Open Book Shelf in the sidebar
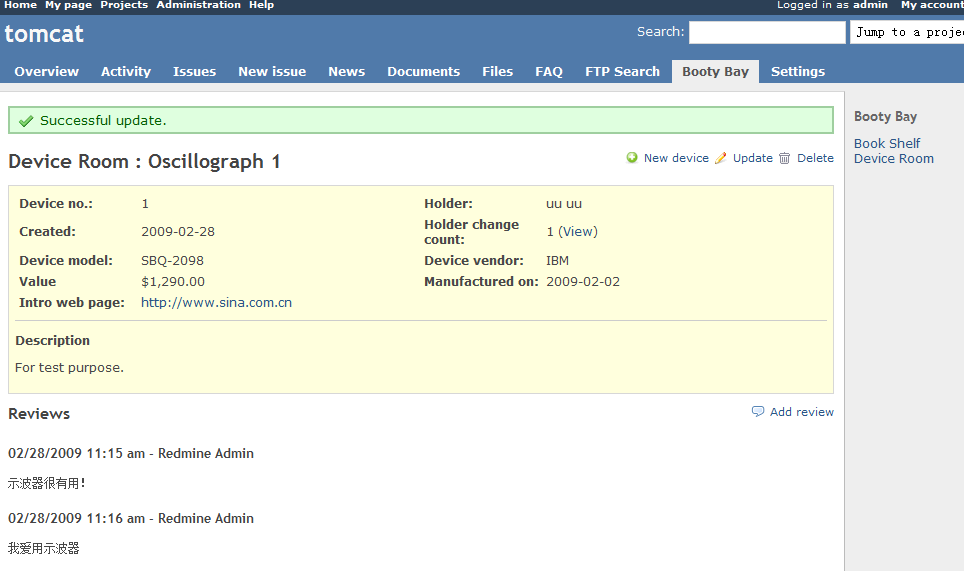The image size is (964, 571). (887, 143)
